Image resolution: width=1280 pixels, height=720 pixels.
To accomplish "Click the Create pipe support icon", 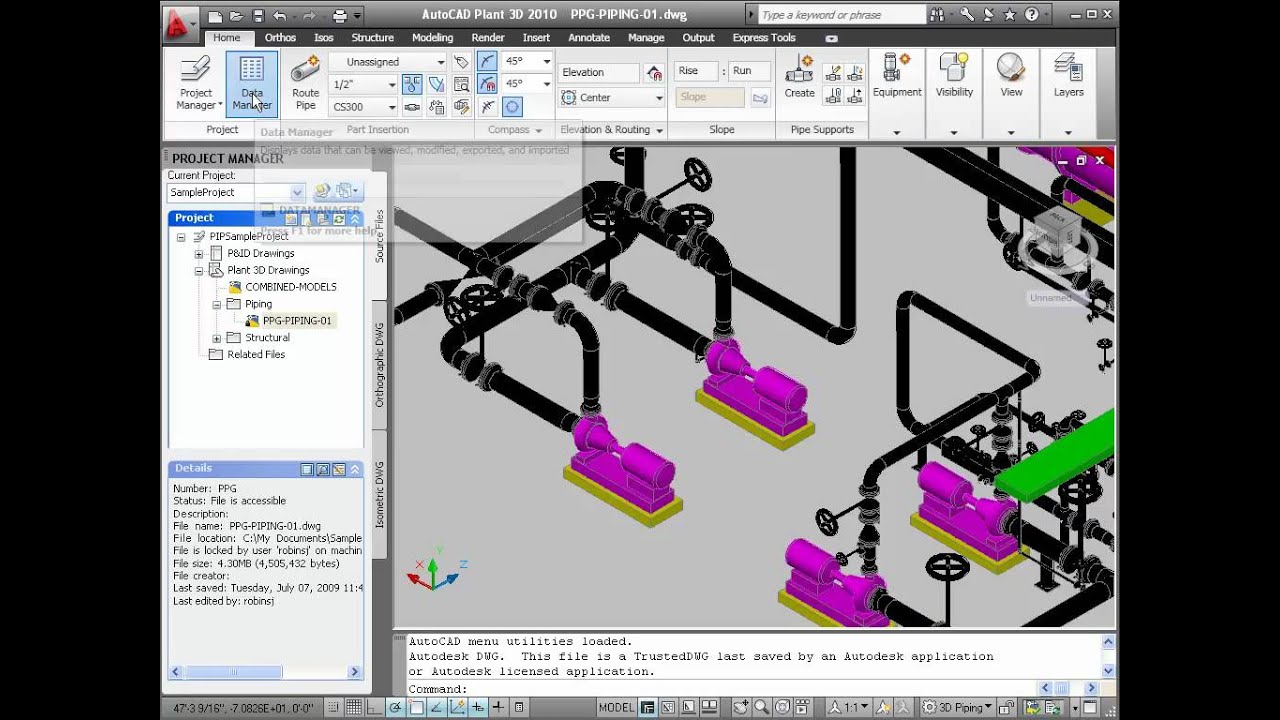I will [x=799, y=77].
